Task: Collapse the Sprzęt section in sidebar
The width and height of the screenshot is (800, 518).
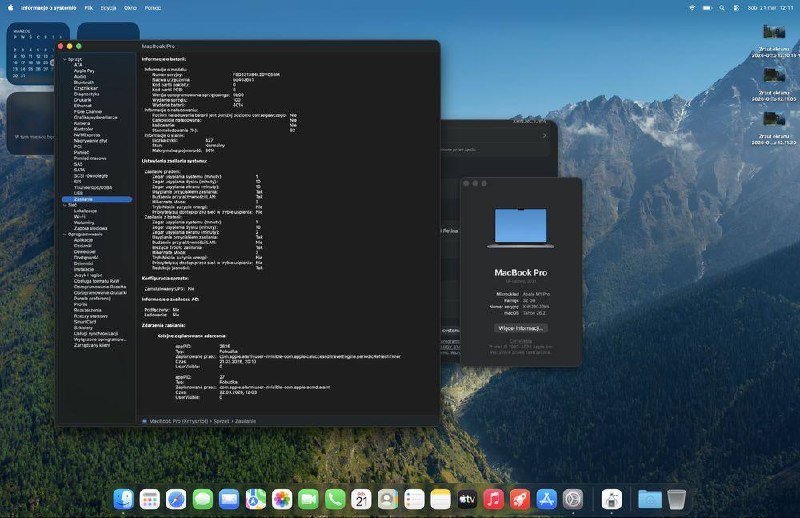Action: 65,59
